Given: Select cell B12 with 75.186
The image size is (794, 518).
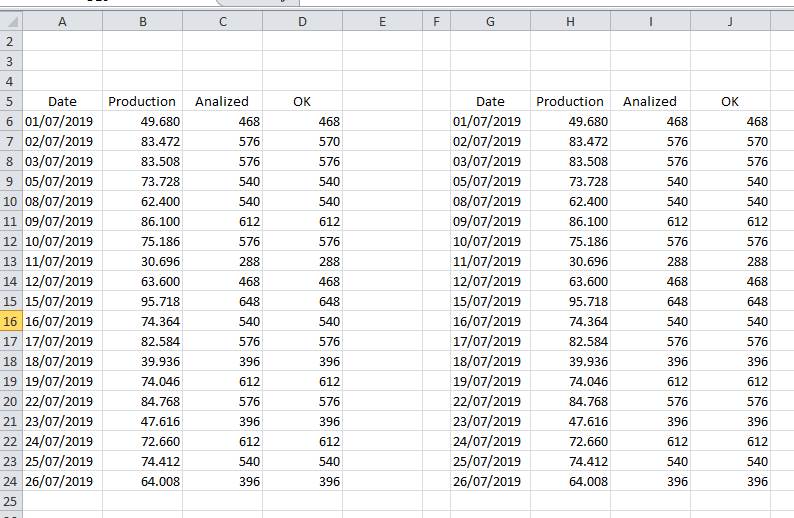Looking at the screenshot, I should (142, 241).
